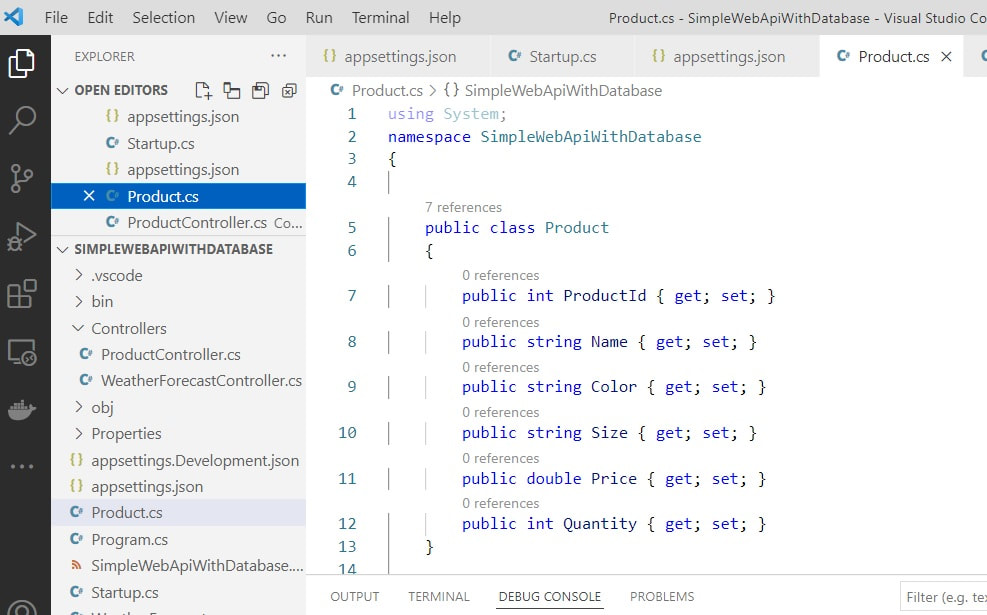Image resolution: width=987 pixels, height=615 pixels.
Task: Close Product.cs in Open Editors list
Action: coord(89,196)
